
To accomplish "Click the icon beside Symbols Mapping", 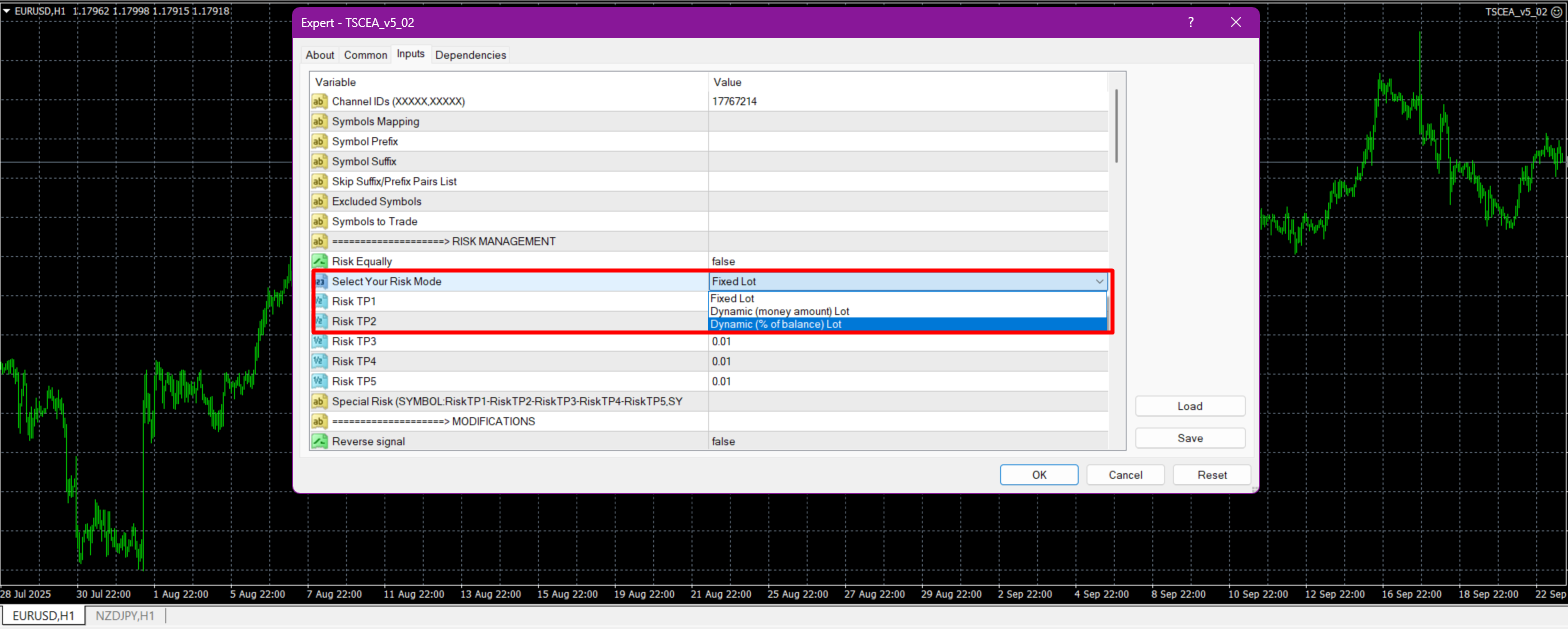I will pos(320,122).
